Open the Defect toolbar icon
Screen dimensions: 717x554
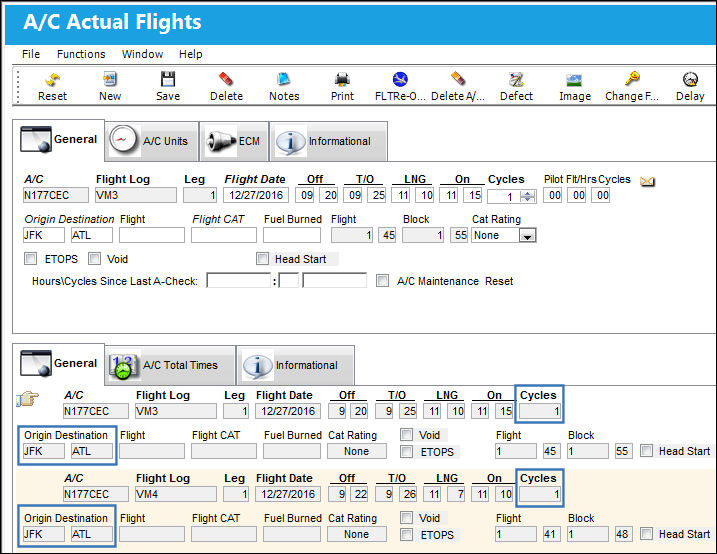point(516,80)
